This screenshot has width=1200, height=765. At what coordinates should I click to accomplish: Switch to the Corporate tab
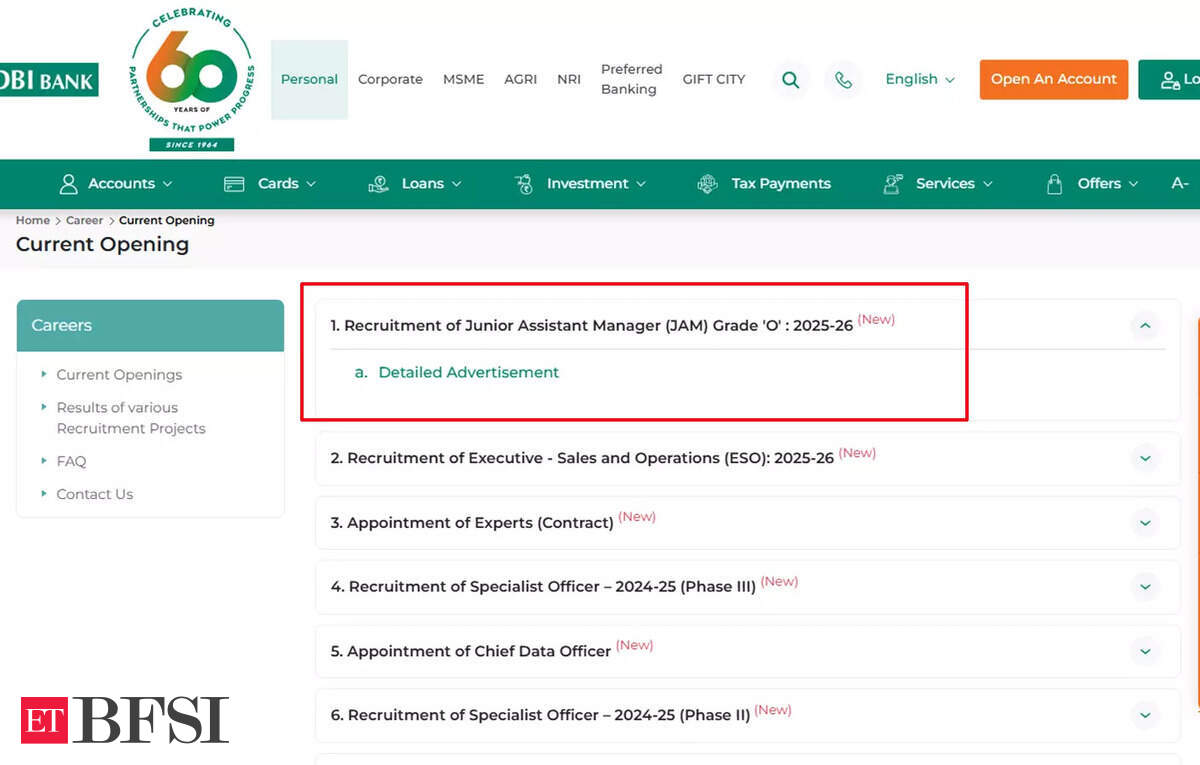tap(390, 80)
